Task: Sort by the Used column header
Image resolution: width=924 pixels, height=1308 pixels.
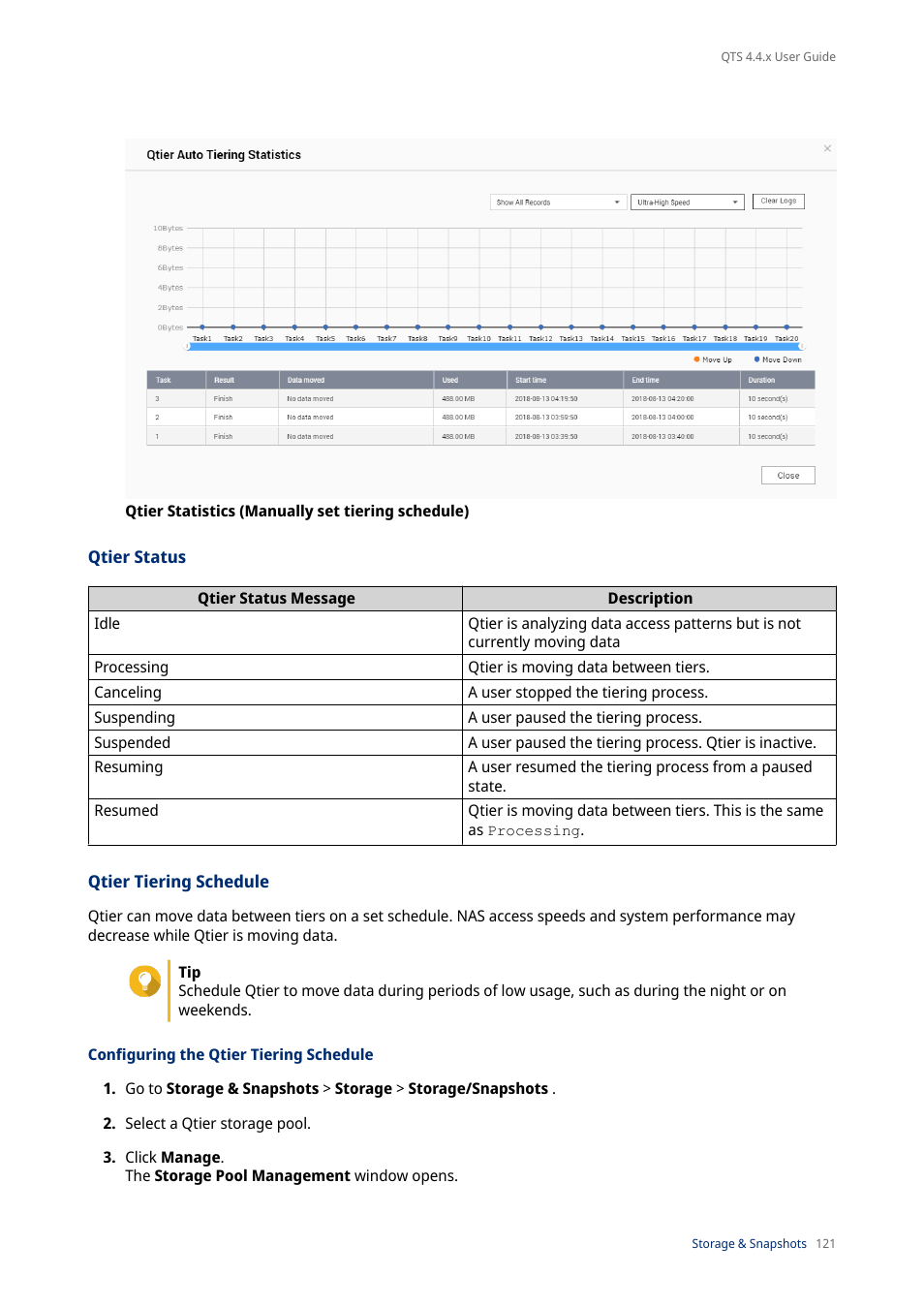Action: coord(470,381)
